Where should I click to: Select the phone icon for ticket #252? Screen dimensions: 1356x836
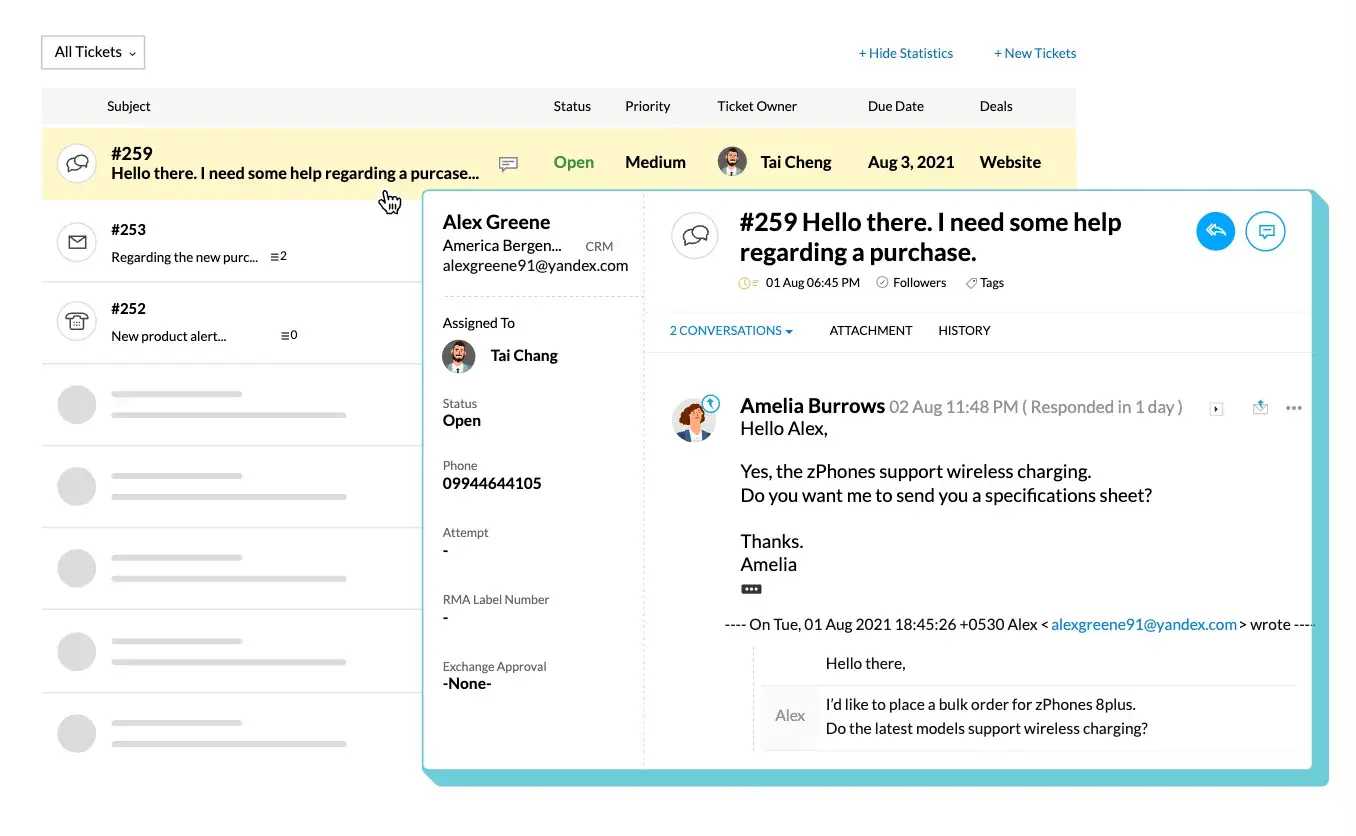click(77, 320)
